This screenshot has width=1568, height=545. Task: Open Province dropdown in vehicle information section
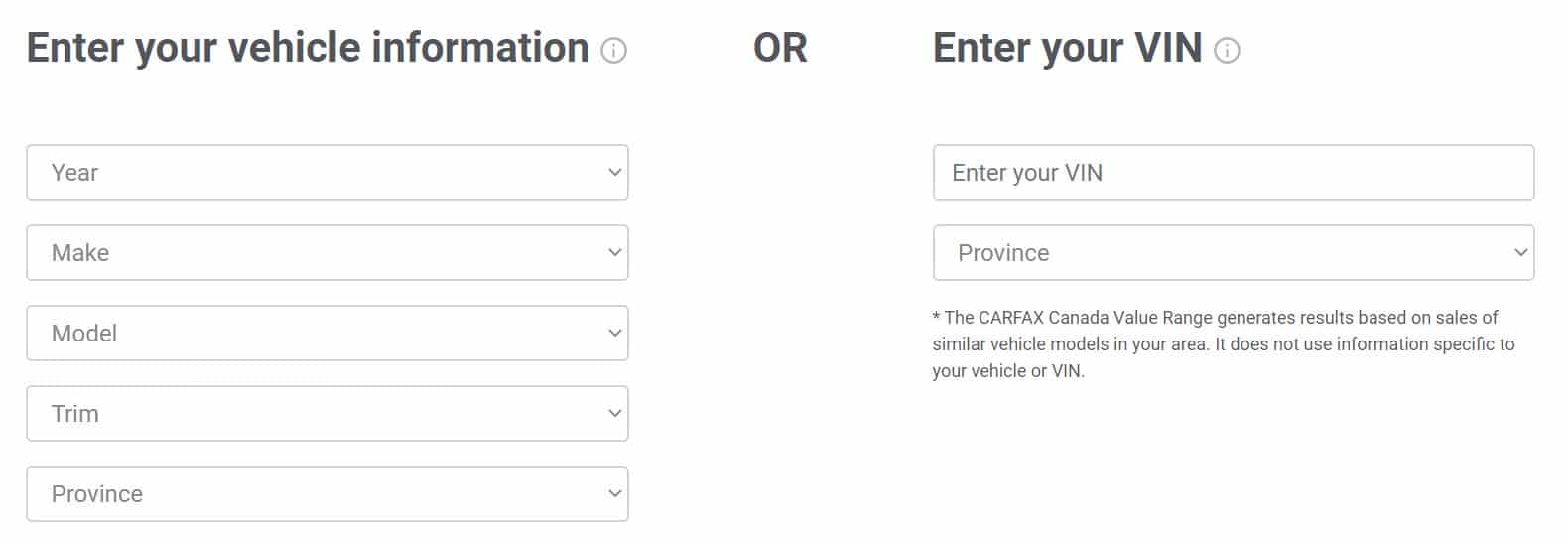[327, 493]
